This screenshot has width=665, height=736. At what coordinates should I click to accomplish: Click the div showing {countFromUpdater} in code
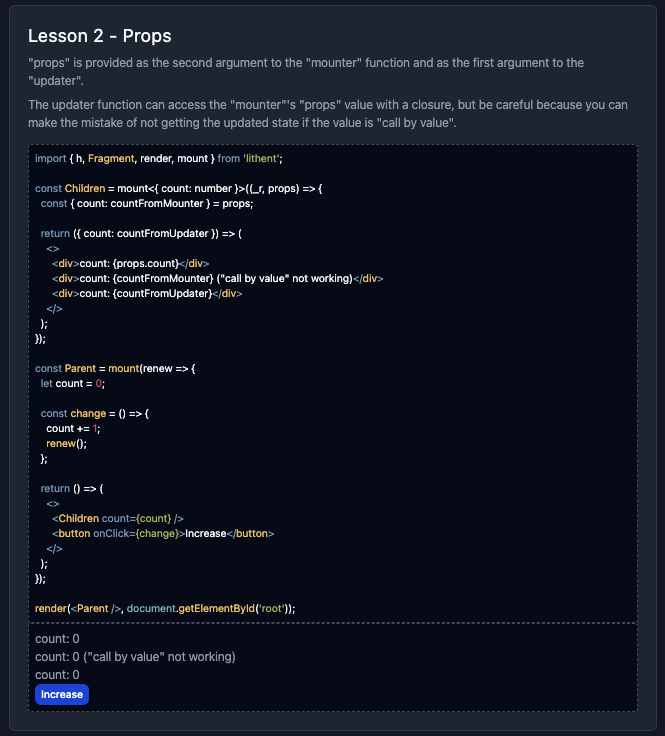click(147, 293)
